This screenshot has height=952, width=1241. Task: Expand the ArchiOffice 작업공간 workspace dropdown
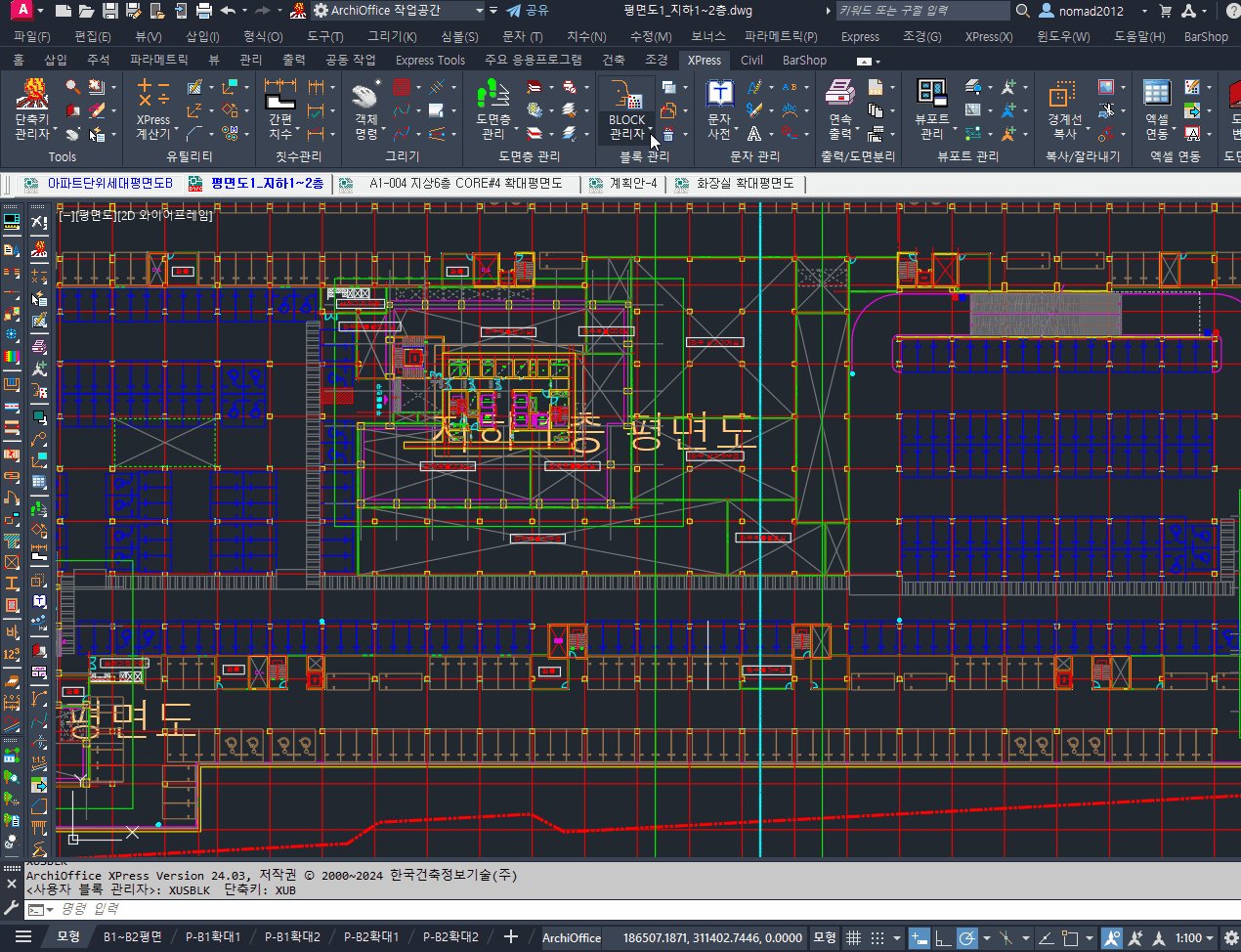point(479,11)
